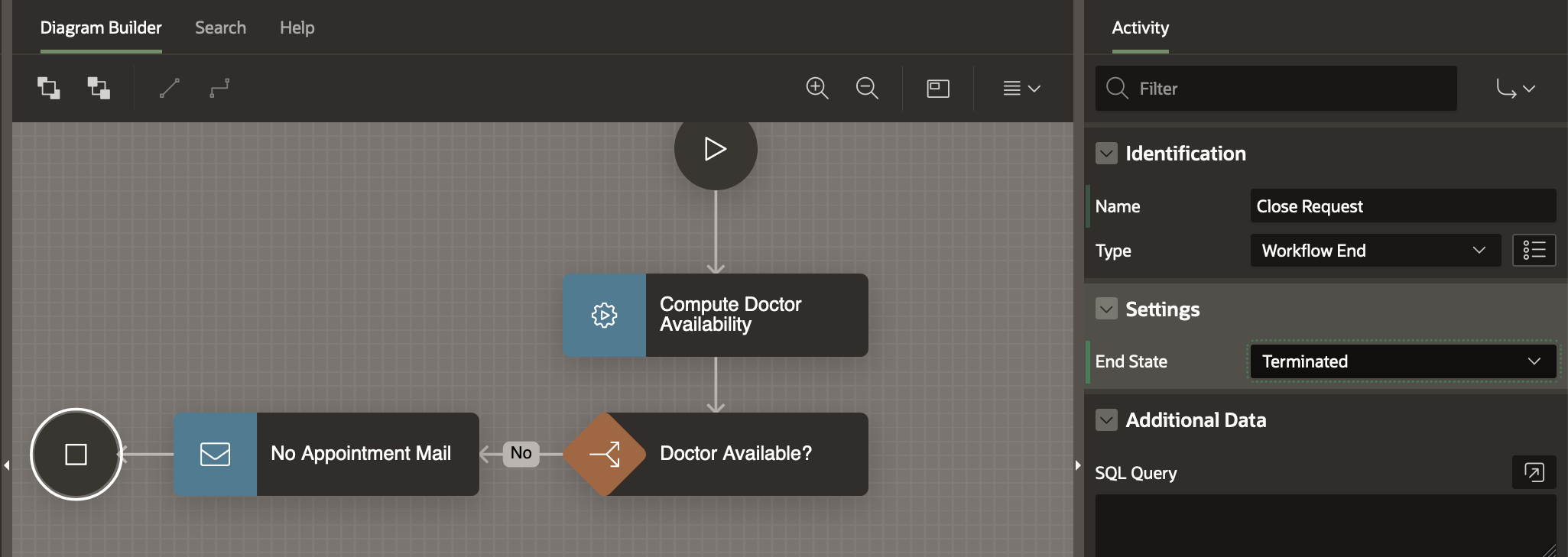
Task: Zoom out of the diagram
Action: (x=867, y=89)
